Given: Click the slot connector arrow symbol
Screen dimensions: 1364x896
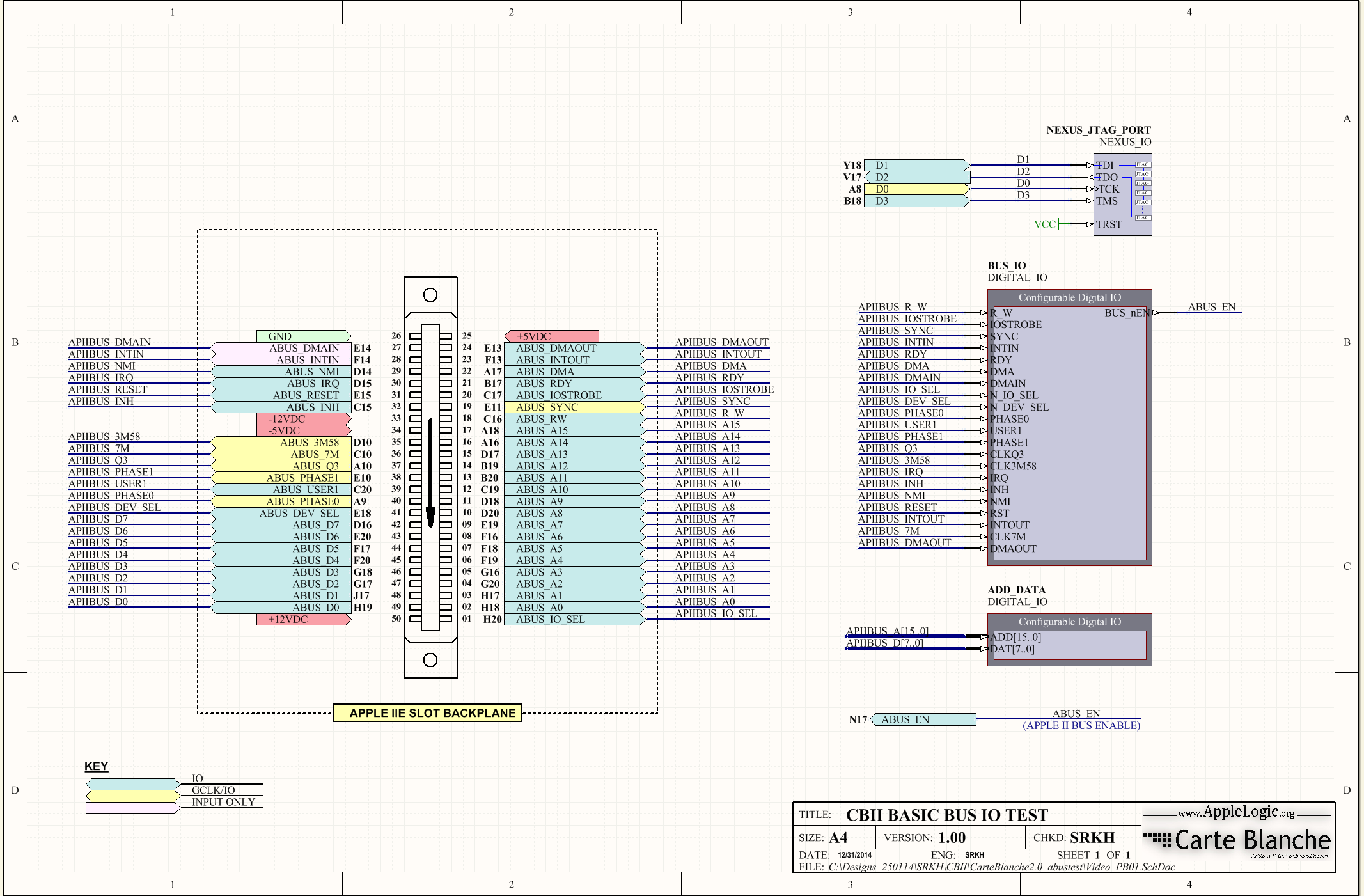Looking at the screenshot, I should click(430, 473).
